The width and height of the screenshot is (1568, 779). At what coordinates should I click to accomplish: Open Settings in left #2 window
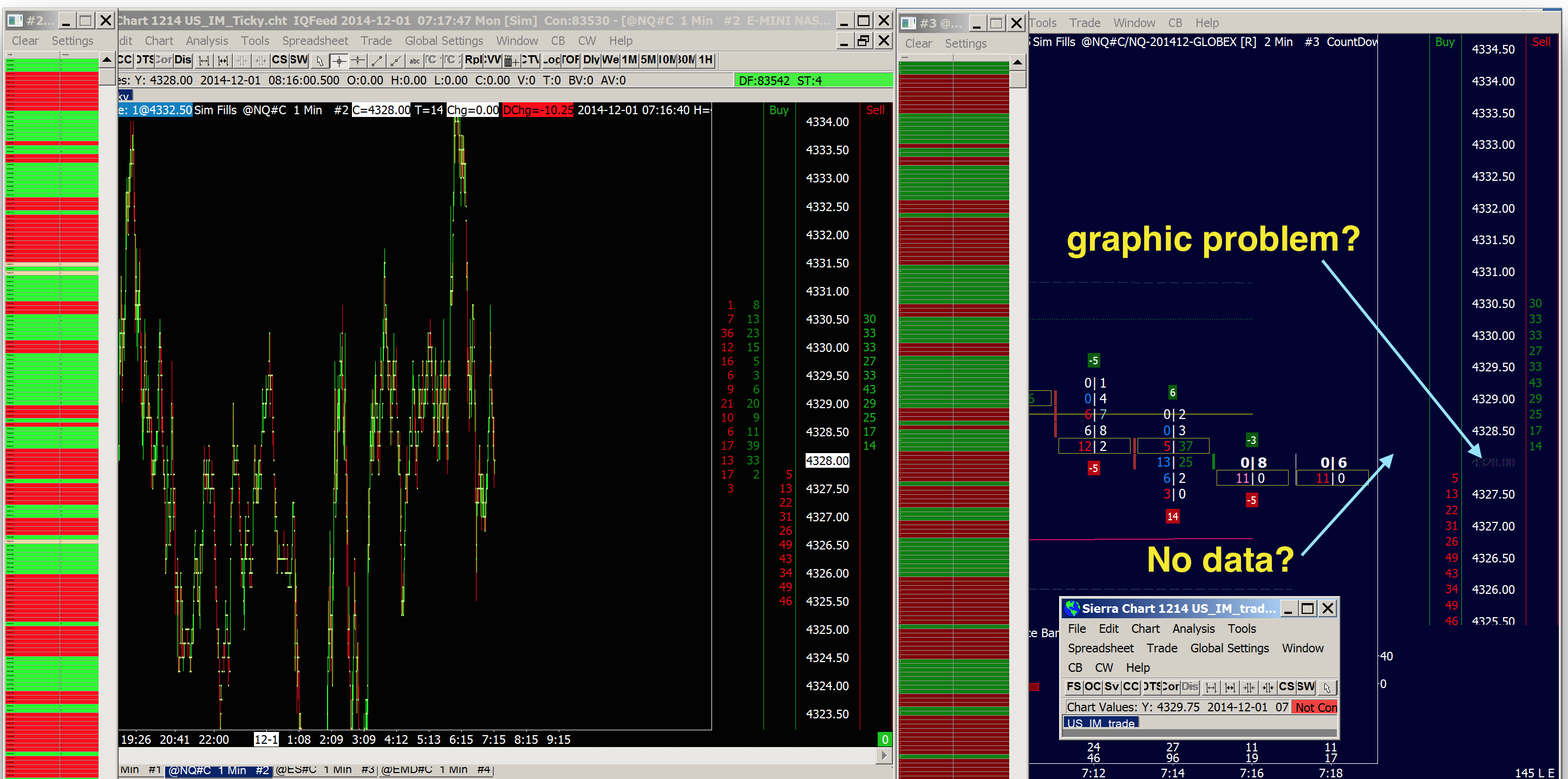[73, 41]
